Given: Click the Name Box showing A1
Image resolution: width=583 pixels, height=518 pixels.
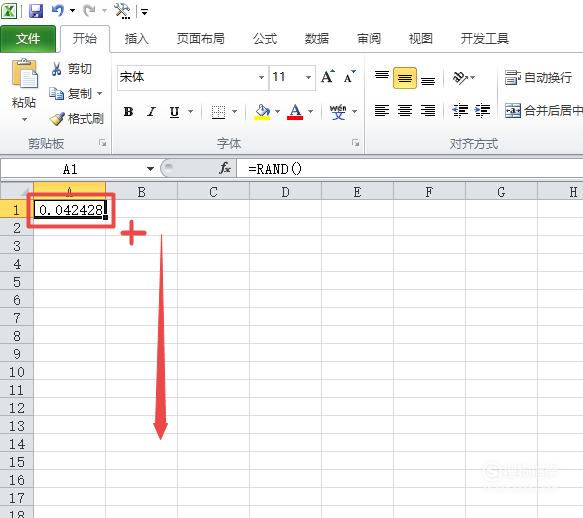Looking at the screenshot, I should click(71, 169).
